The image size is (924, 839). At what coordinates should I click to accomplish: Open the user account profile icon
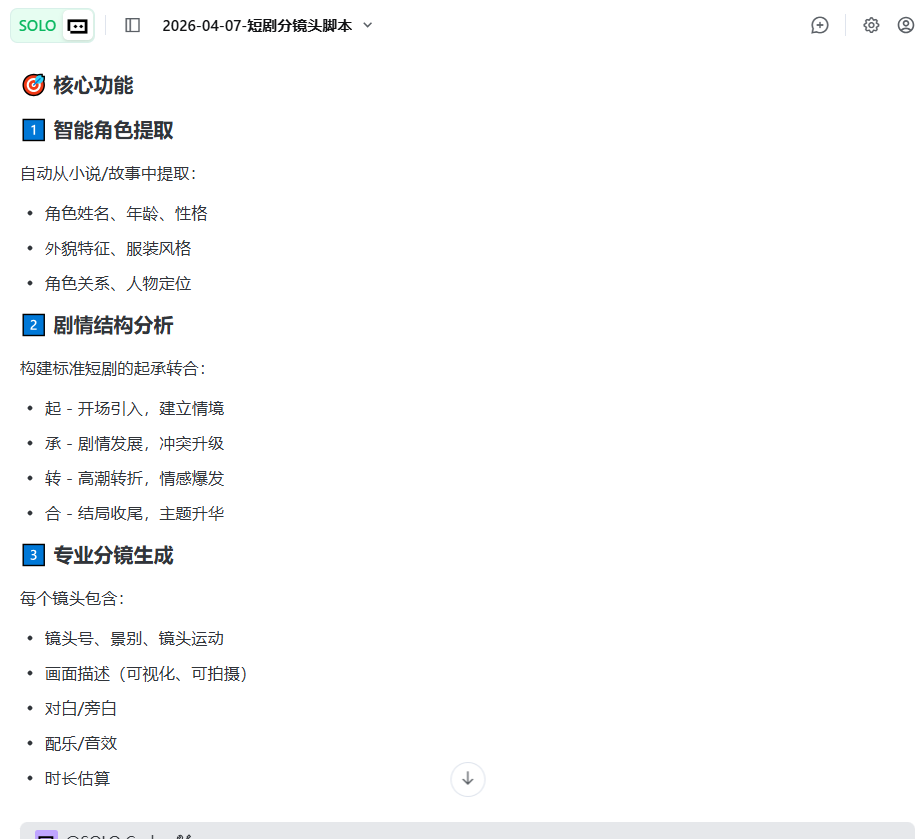click(x=905, y=25)
